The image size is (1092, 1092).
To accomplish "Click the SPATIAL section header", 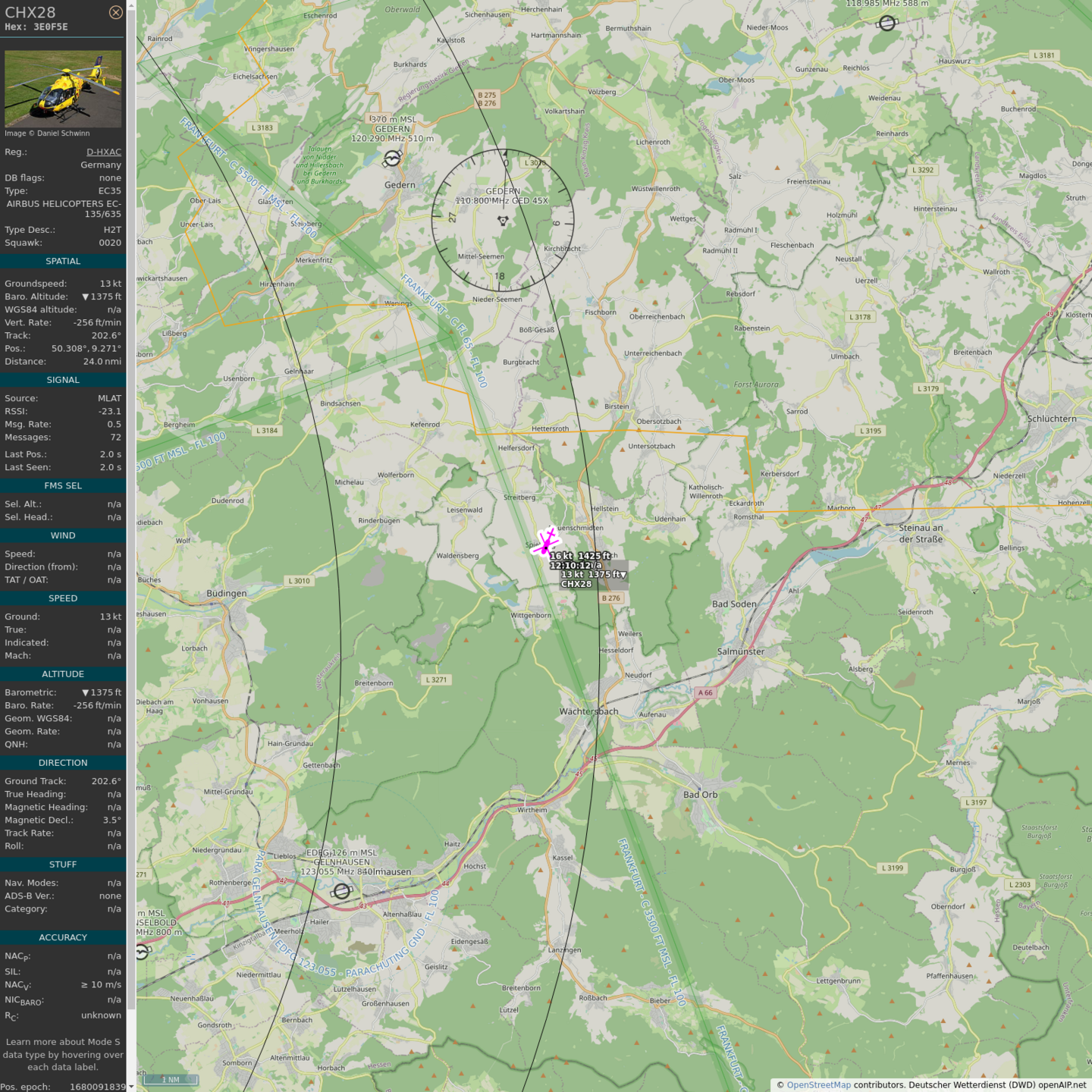I will [63, 261].
